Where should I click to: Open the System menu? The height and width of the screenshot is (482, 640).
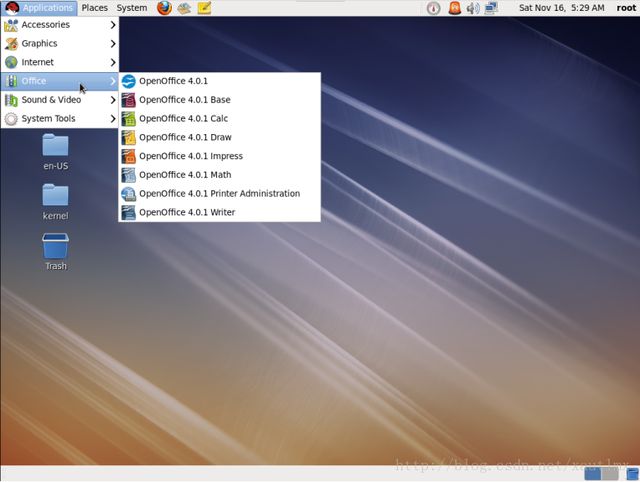pyautogui.click(x=132, y=8)
